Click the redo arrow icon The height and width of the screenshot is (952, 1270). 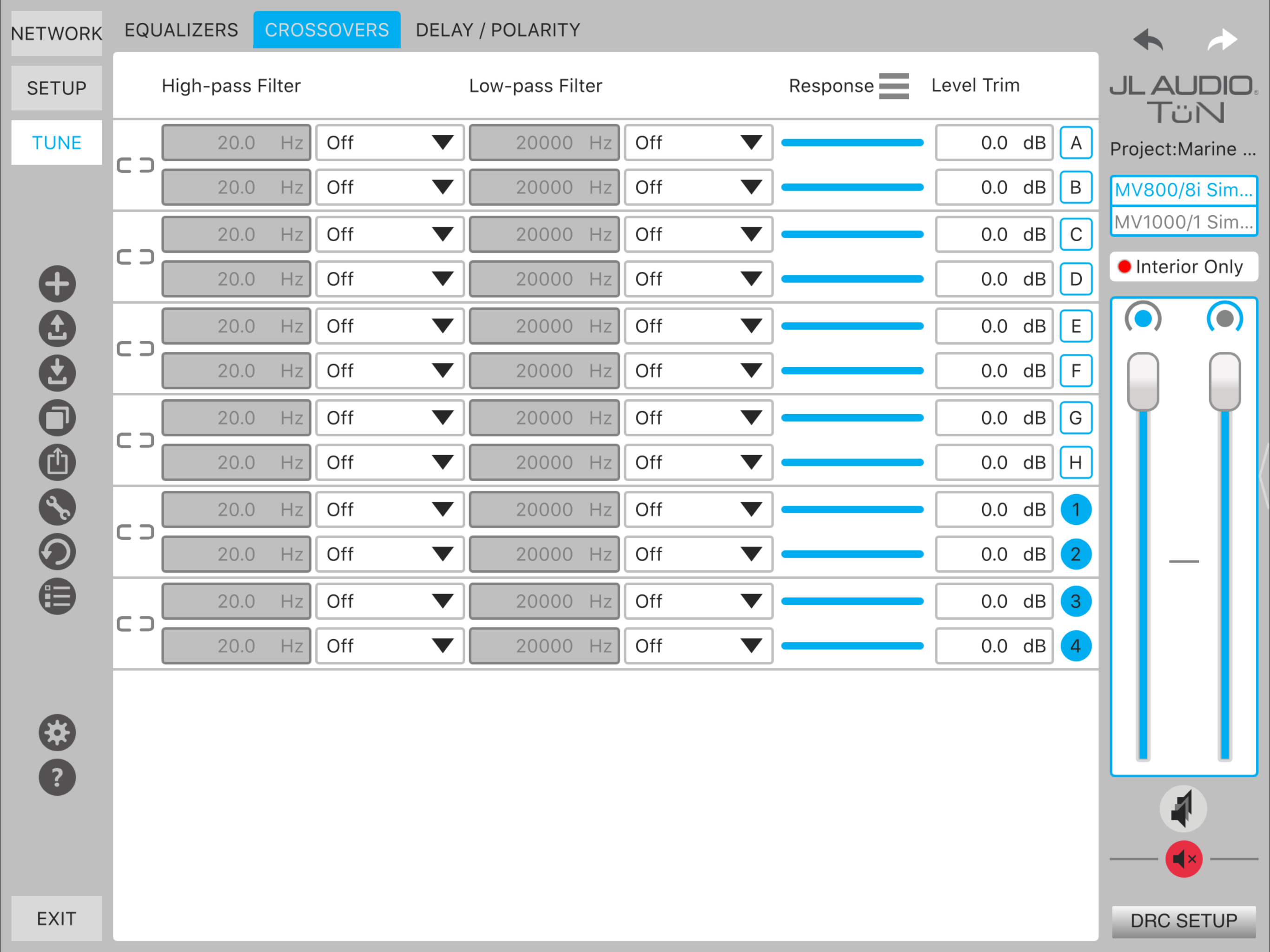coord(1222,40)
